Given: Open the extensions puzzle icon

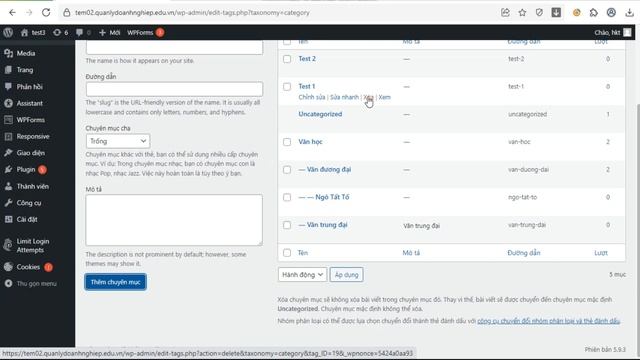Looking at the screenshot, I should [x=593, y=13].
